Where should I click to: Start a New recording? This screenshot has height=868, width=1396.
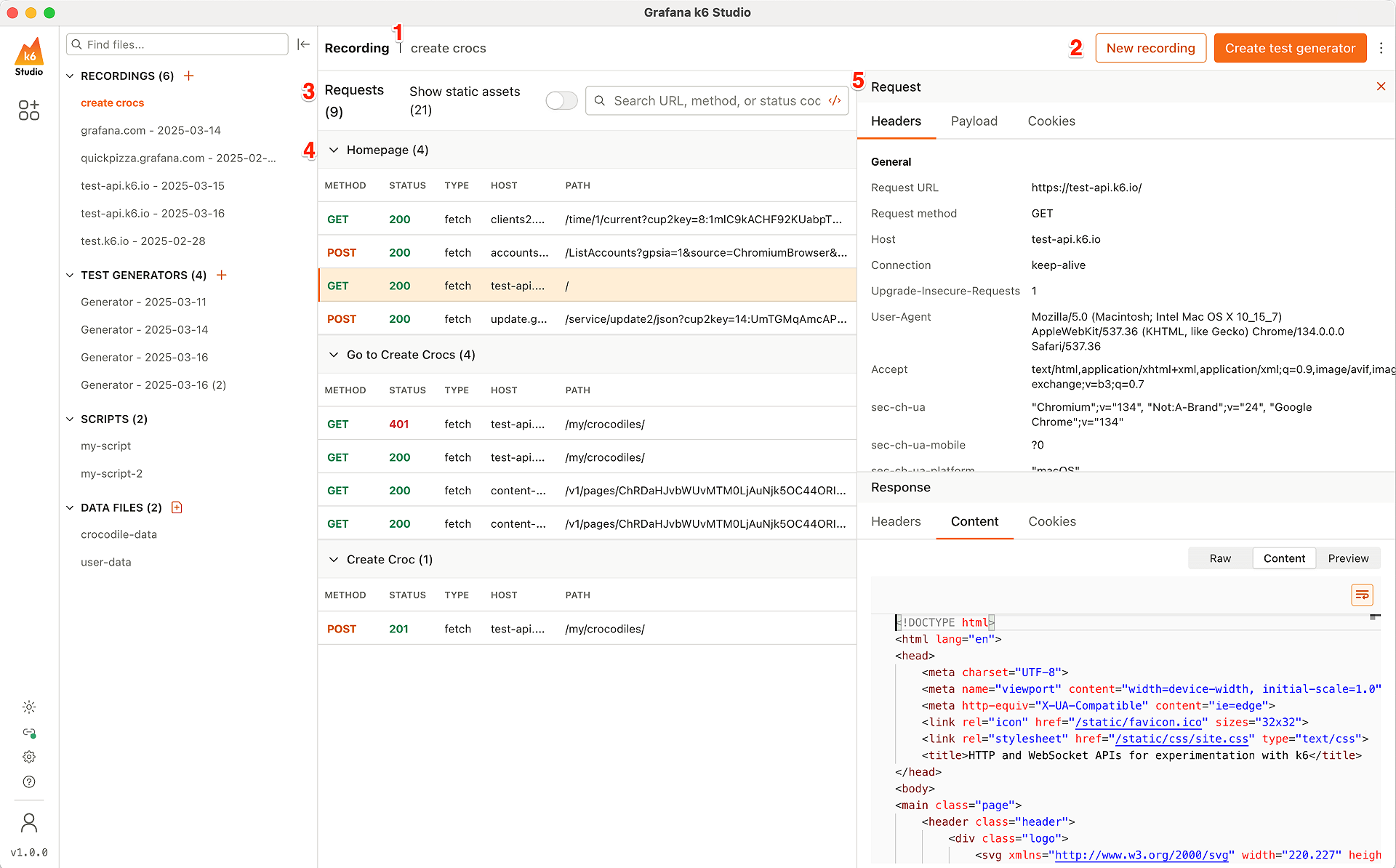1150,48
